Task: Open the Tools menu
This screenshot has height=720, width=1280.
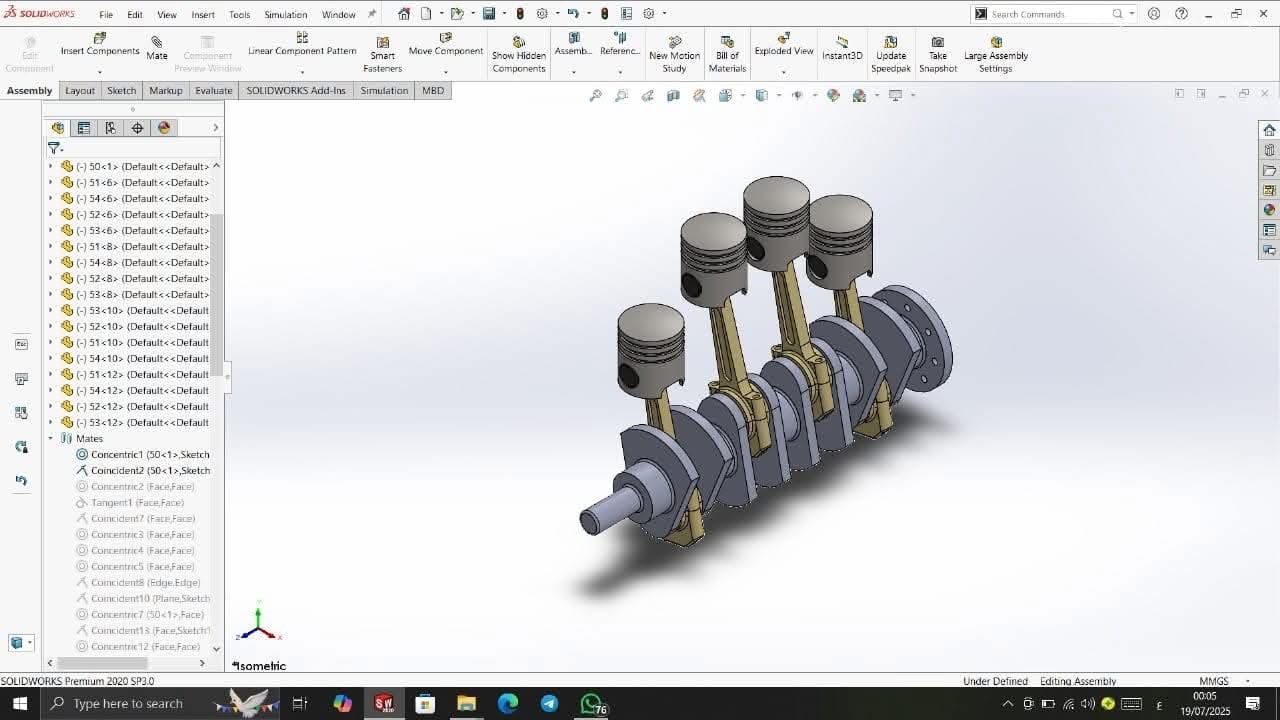Action: tap(239, 15)
